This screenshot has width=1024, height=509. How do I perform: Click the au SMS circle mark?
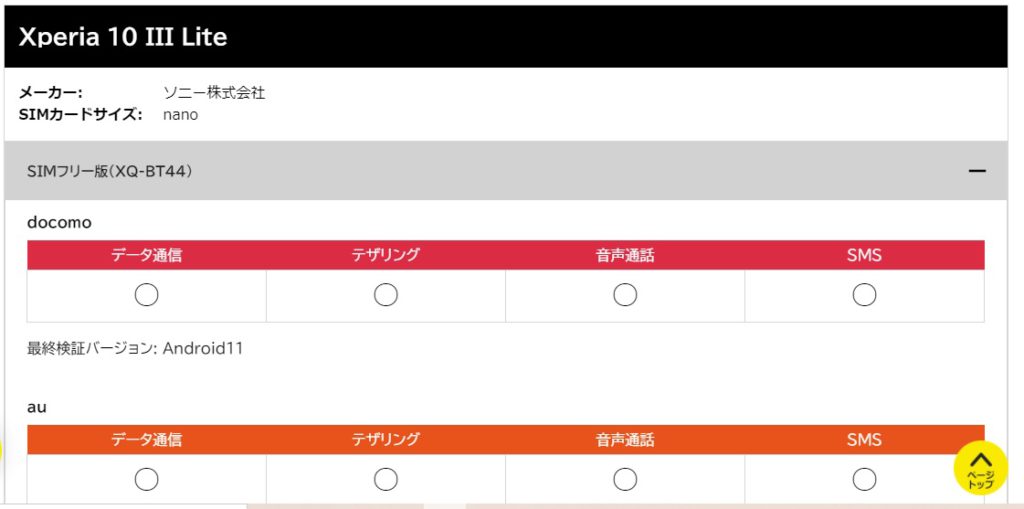865,480
